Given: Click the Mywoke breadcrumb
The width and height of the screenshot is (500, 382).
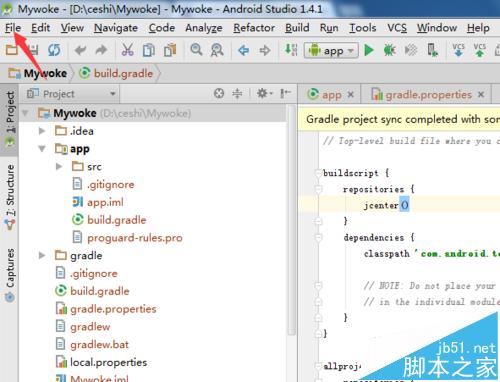Looking at the screenshot, I should tap(38, 73).
